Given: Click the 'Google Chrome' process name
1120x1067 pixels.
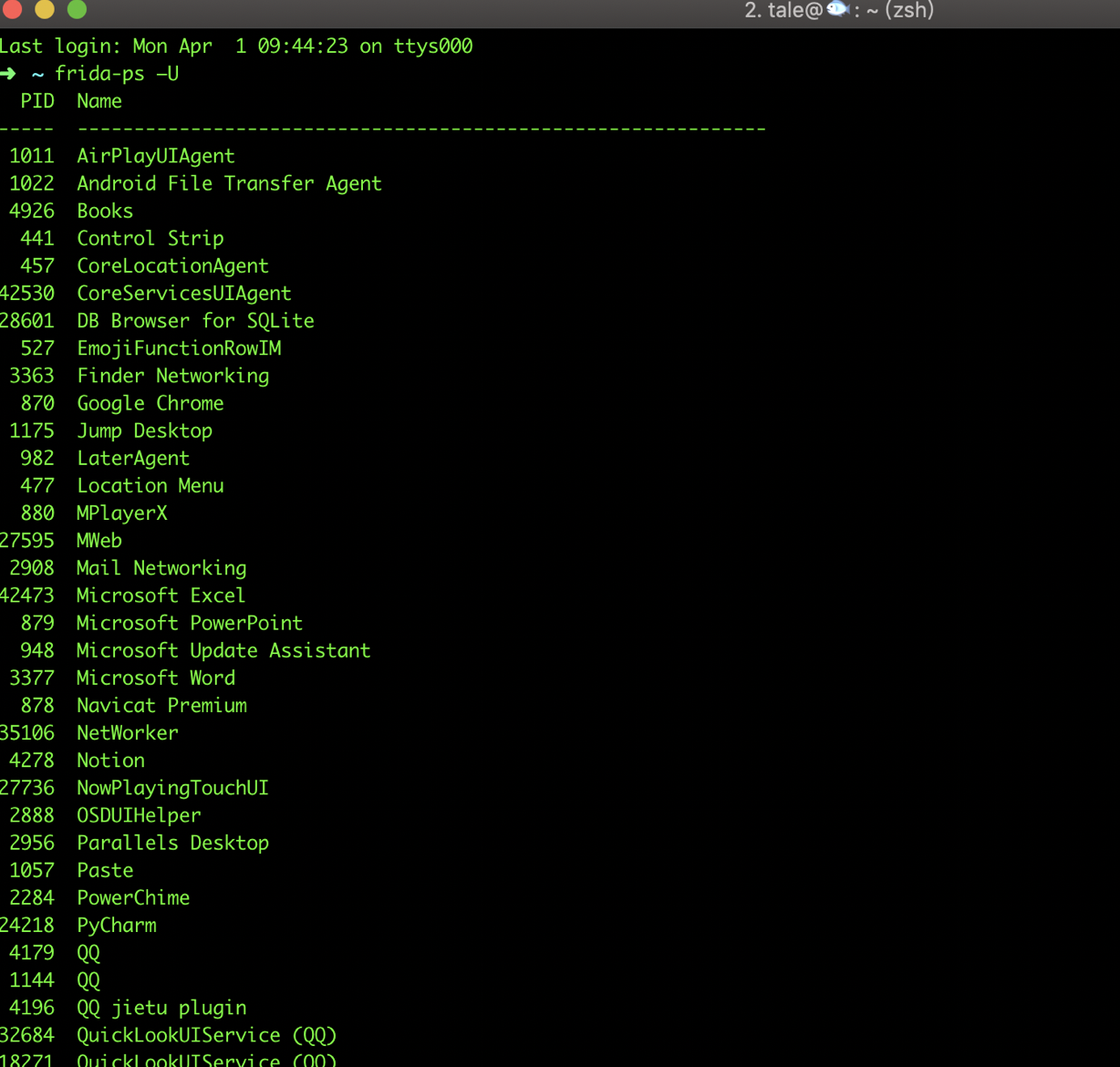Looking at the screenshot, I should (x=150, y=403).
